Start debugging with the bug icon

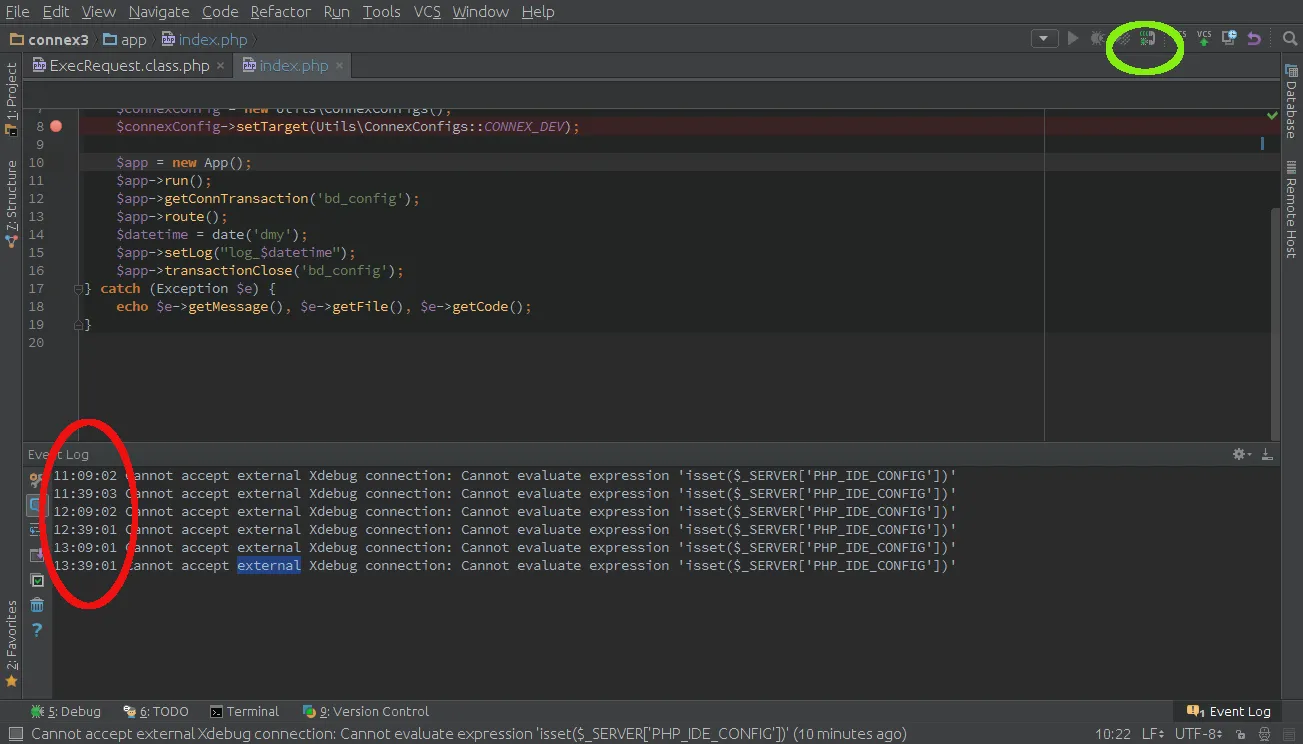point(1098,39)
